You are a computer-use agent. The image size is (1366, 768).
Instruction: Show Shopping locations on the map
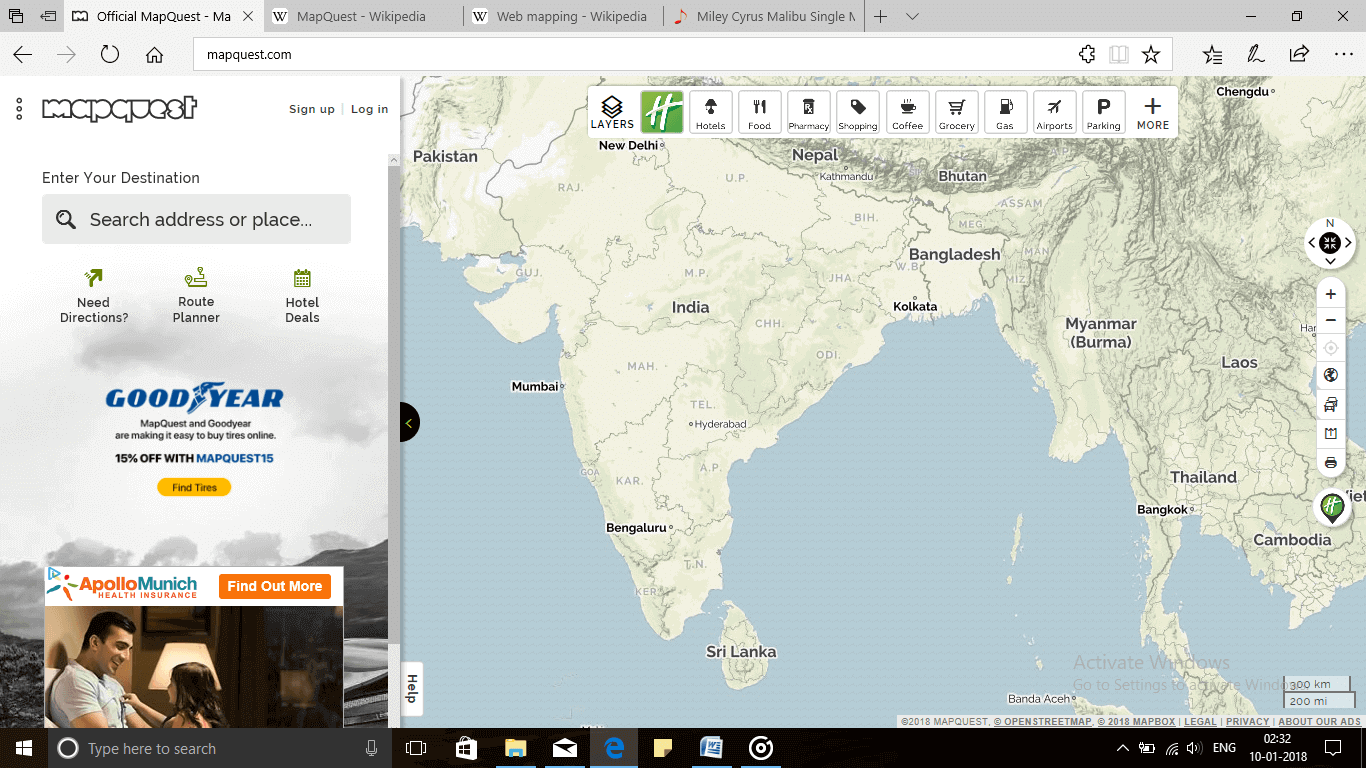pos(857,112)
